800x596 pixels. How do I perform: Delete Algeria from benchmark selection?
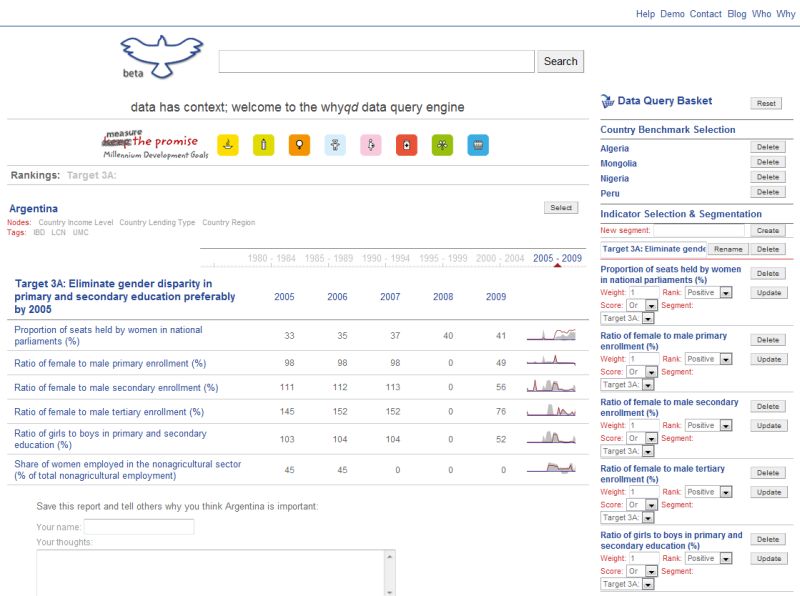tap(768, 147)
